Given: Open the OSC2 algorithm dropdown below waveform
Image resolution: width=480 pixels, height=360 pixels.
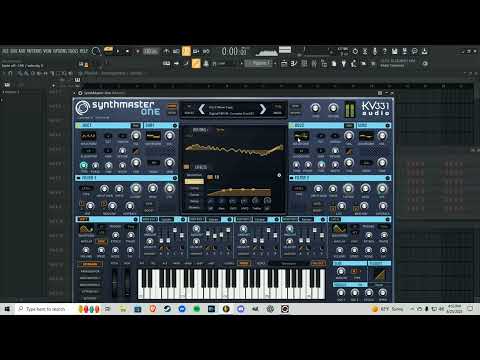Looking at the screenshot, I should pos(301,151).
